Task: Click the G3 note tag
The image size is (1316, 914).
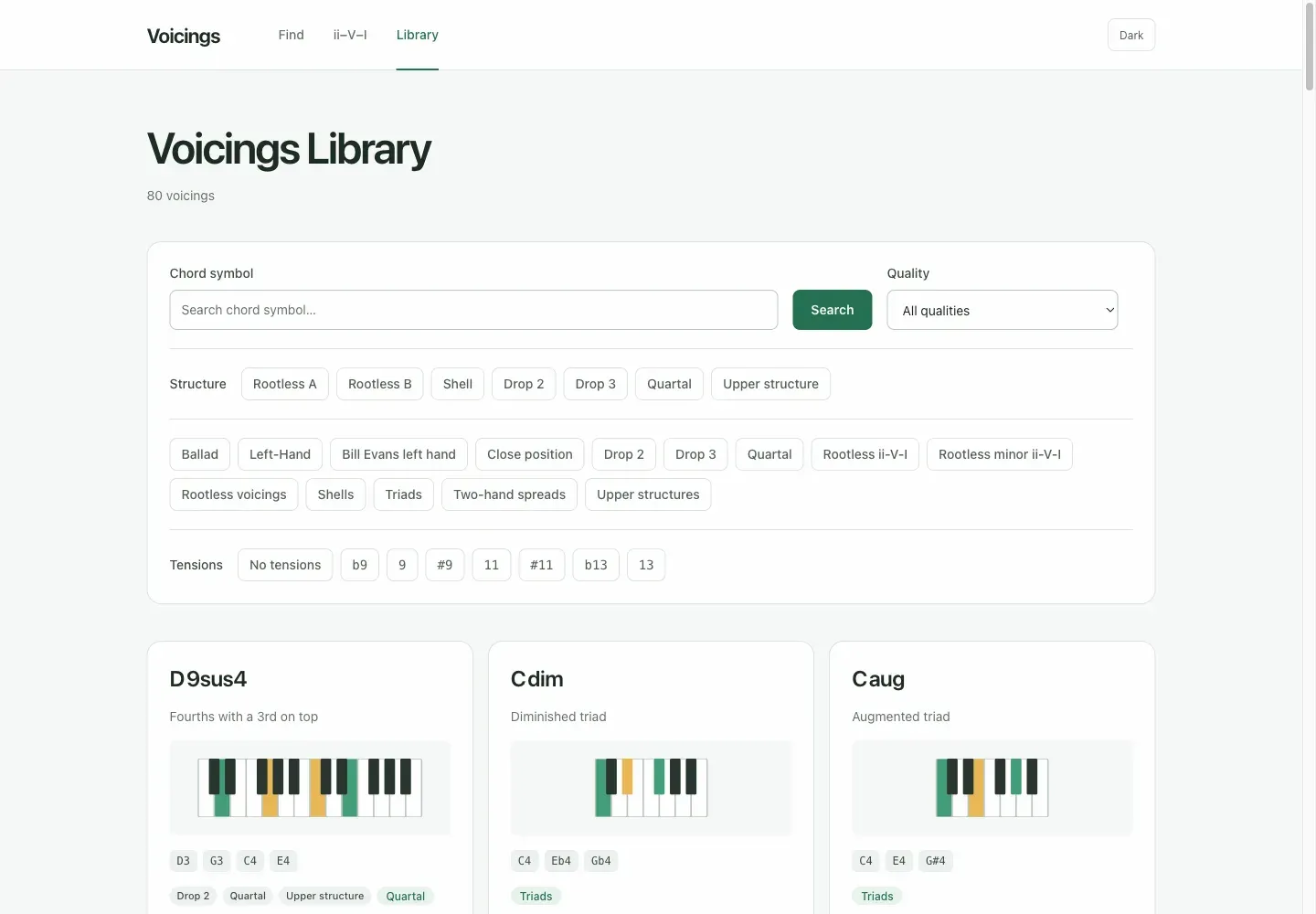Action: (217, 861)
